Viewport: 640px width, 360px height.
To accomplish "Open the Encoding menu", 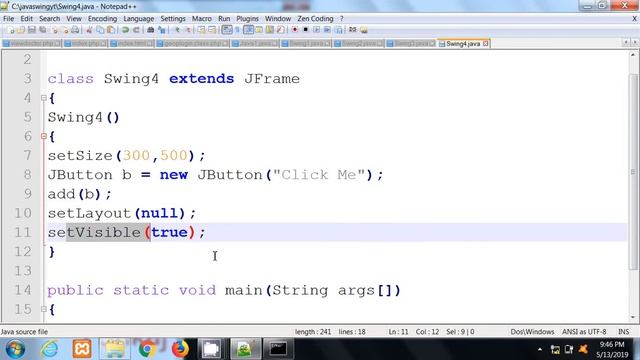I will tap(102, 19).
